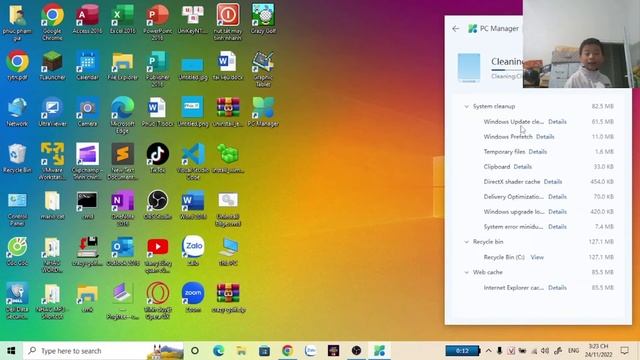Open Camera desktop shortcut
640x360 pixels.
(x=87, y=112)
